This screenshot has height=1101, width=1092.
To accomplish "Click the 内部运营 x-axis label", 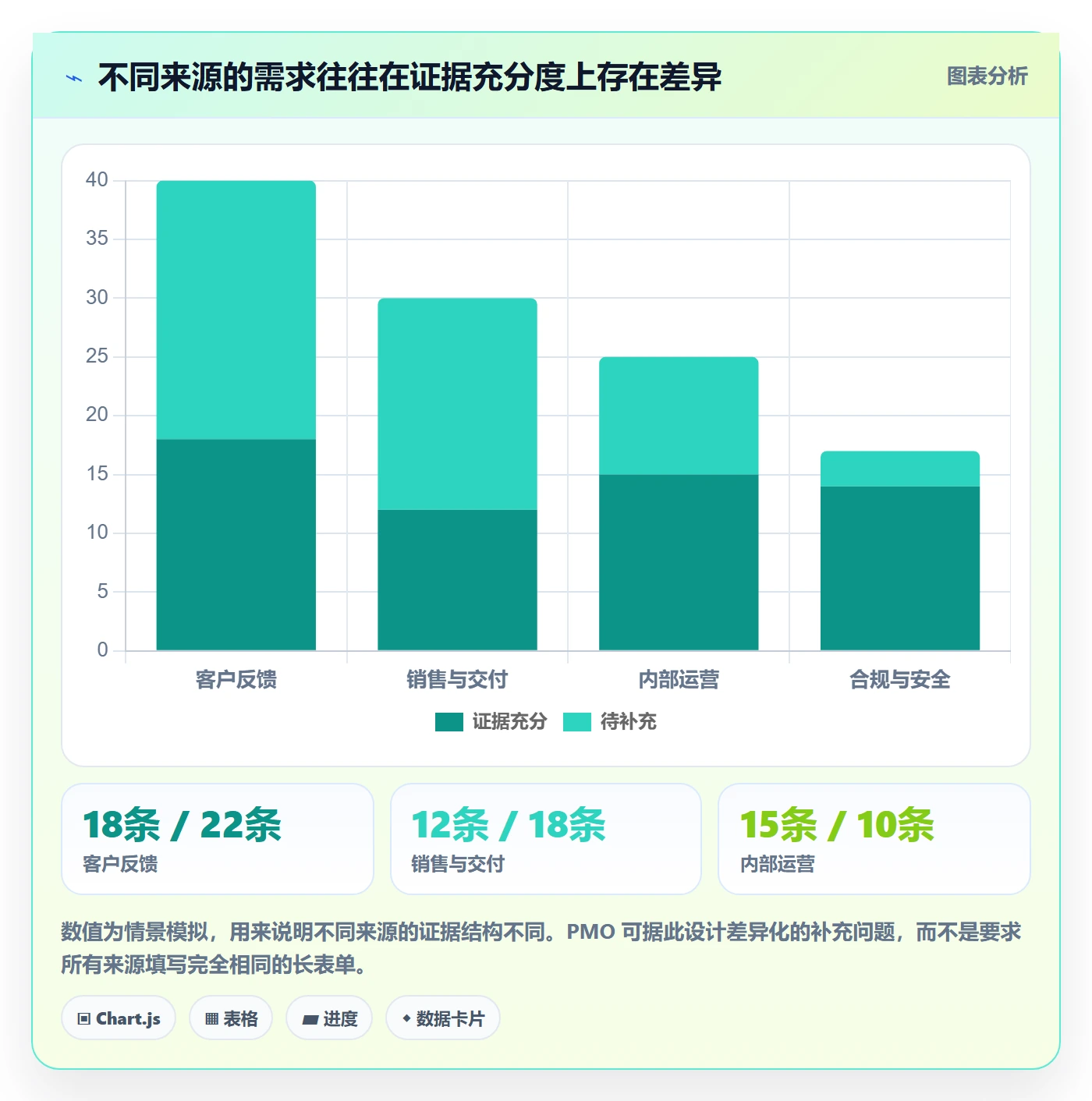I will pyautogui.click(x=679, y=680).
